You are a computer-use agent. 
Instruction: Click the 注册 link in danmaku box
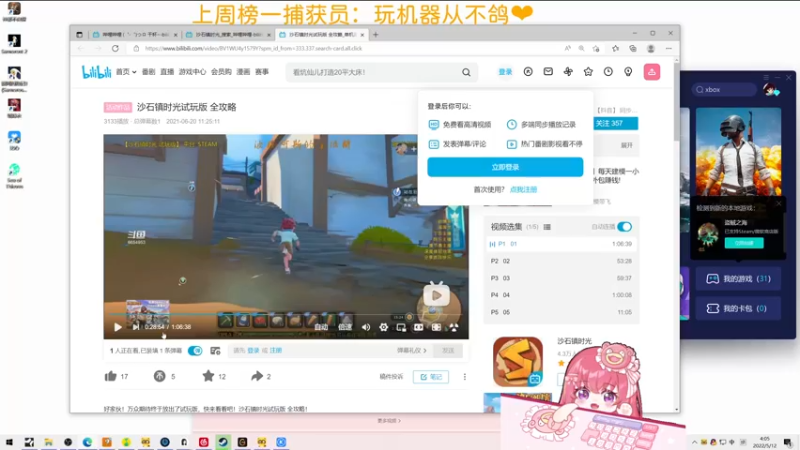(276, 351)
